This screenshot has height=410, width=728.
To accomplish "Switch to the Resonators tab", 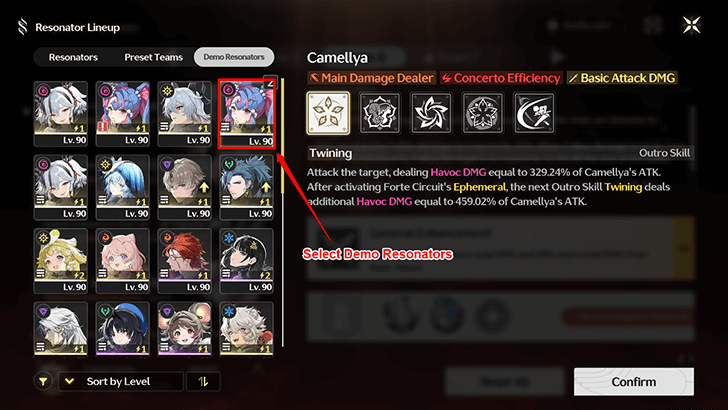I will [x=73, y=57].
